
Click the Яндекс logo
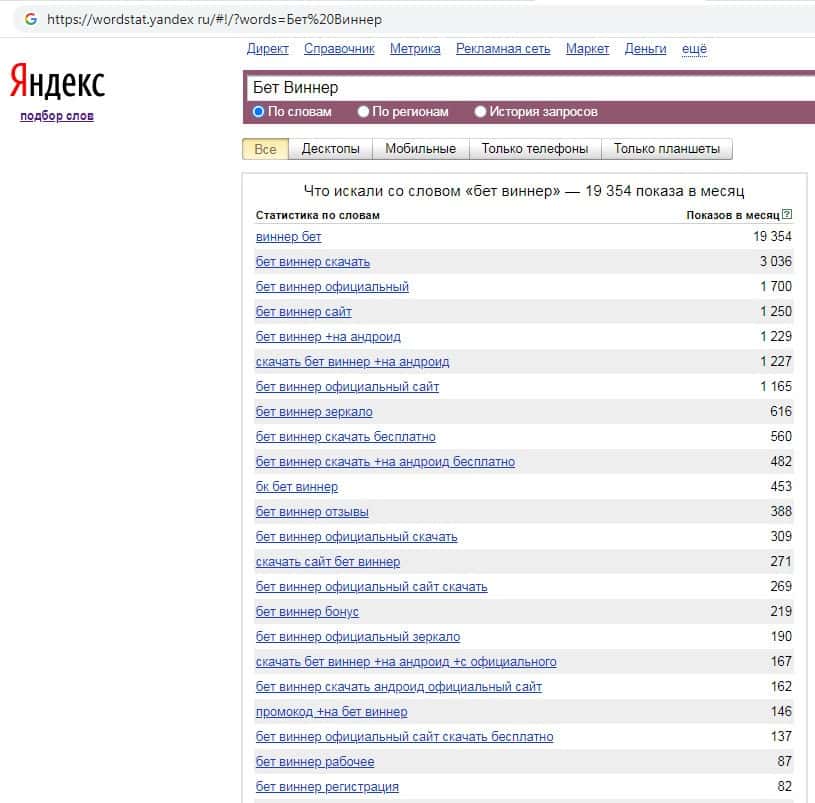pyautogui.click(x=57, y=83)
